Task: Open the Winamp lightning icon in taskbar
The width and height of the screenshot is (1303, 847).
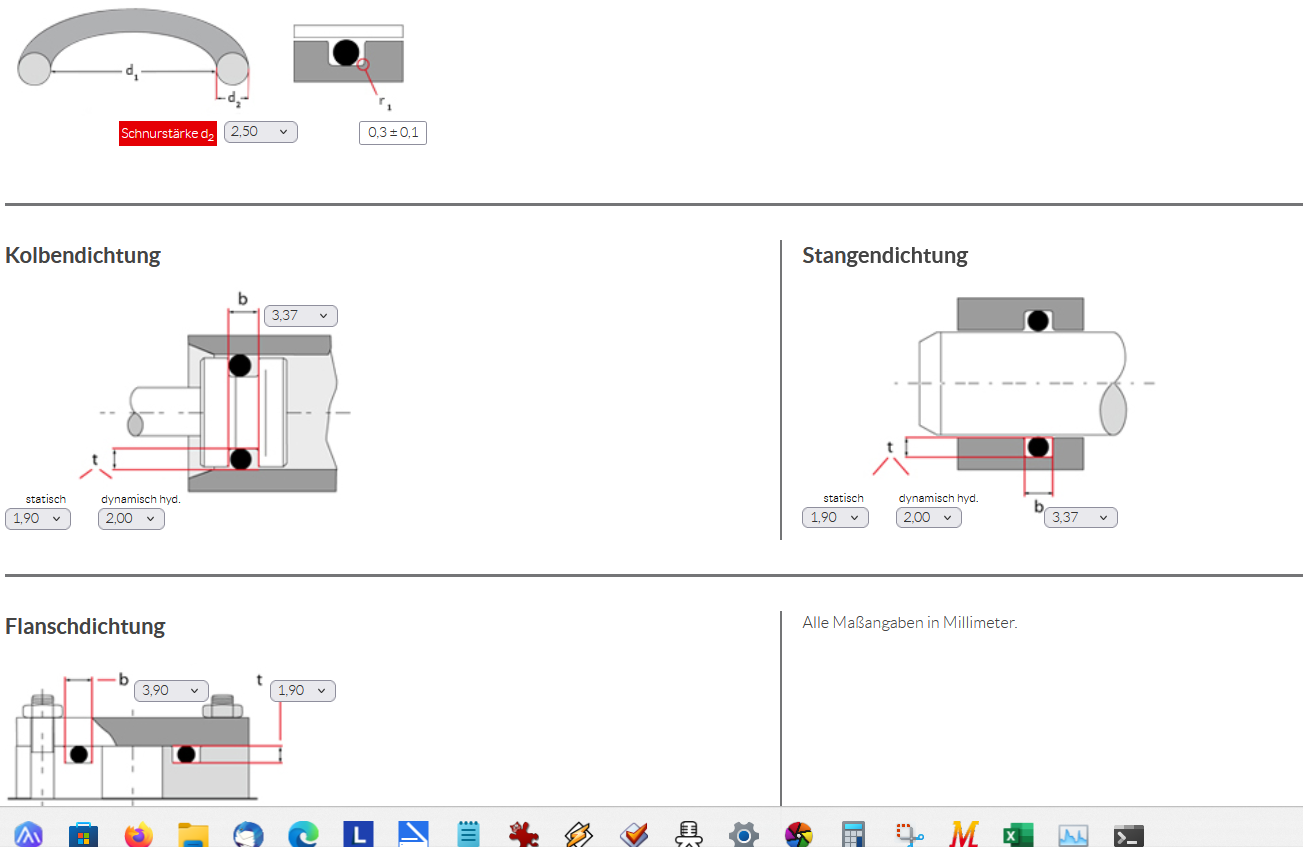Action: 579,835
